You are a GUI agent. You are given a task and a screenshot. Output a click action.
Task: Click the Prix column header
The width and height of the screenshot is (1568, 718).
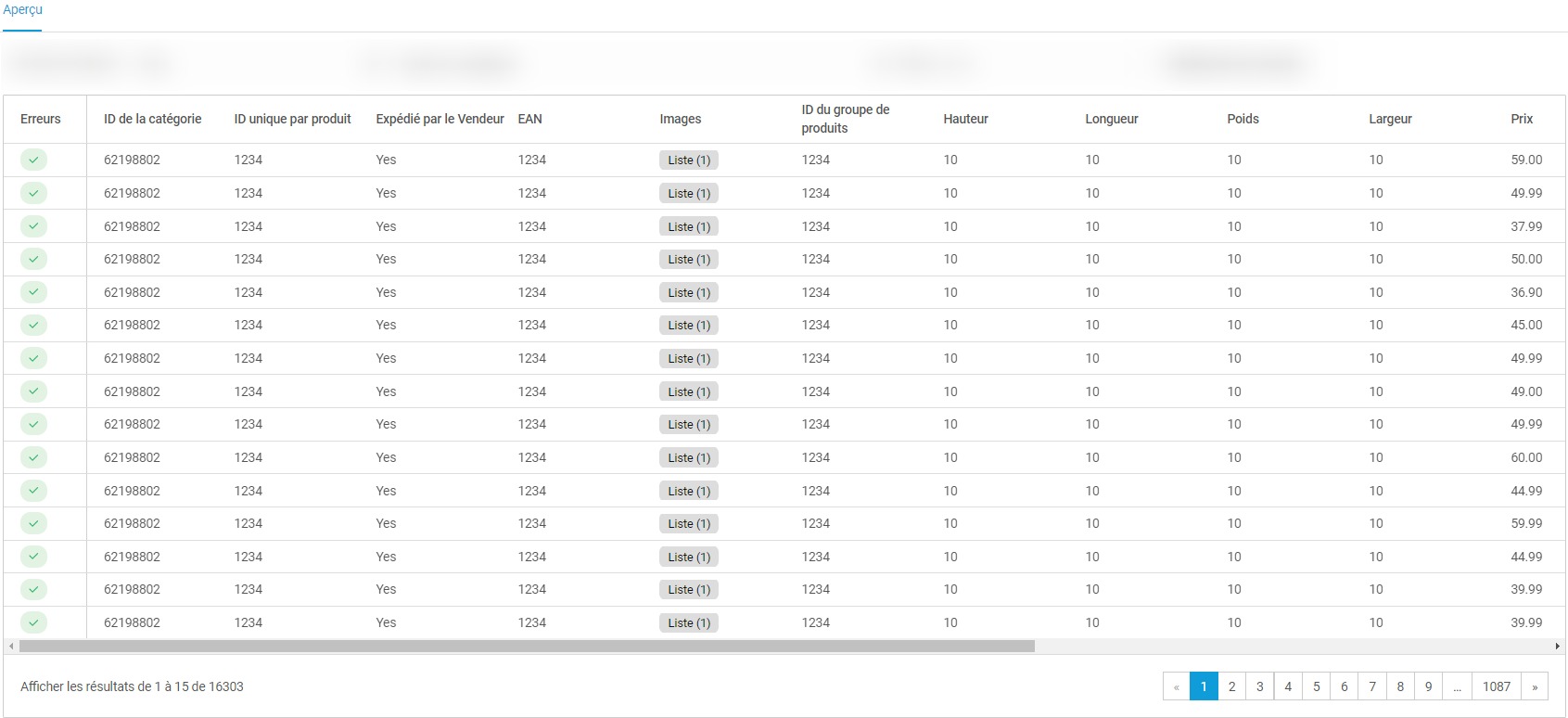tap(1523, 119)
